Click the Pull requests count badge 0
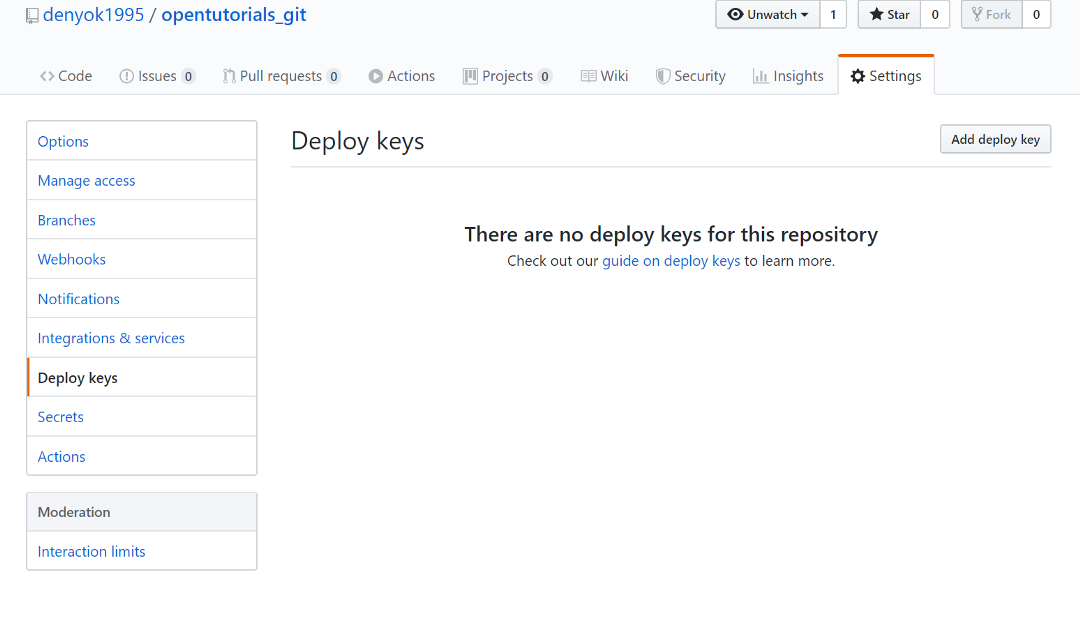The image size is (1080, 620). click(333, 76)
